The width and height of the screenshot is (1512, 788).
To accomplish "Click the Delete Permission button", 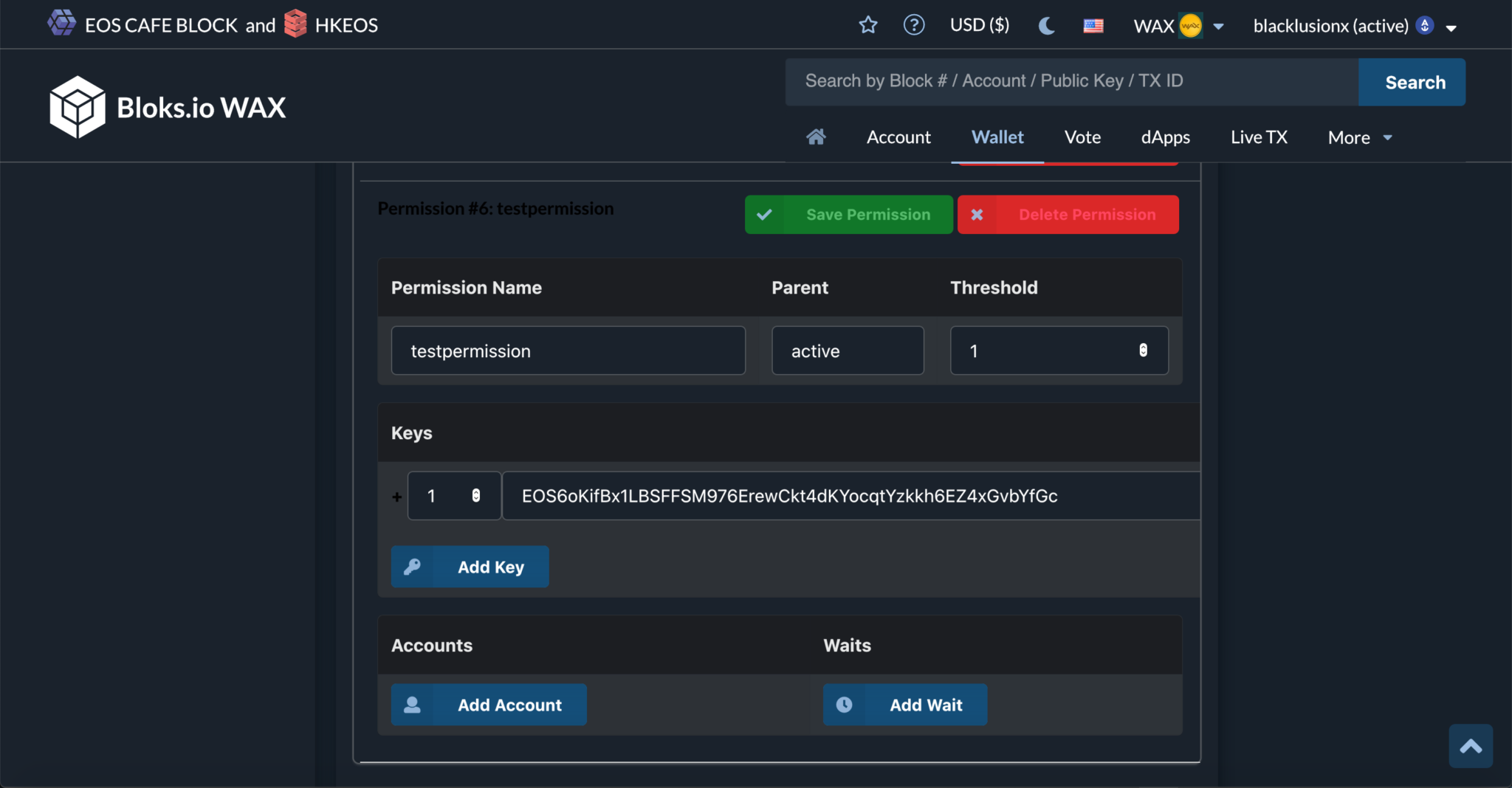I will [x=1068, y=215].
